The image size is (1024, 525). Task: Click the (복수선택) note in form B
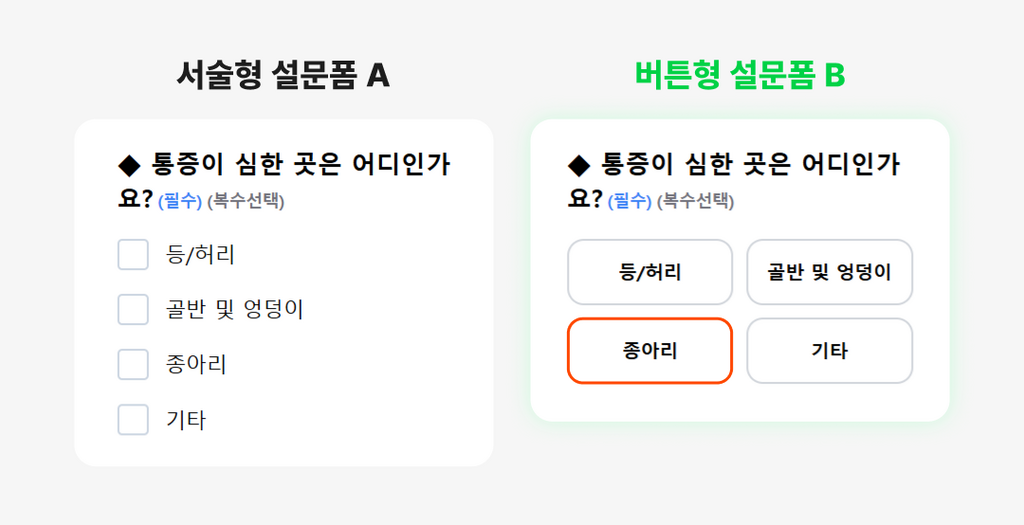pyautogui.click(x=695, y=200)
